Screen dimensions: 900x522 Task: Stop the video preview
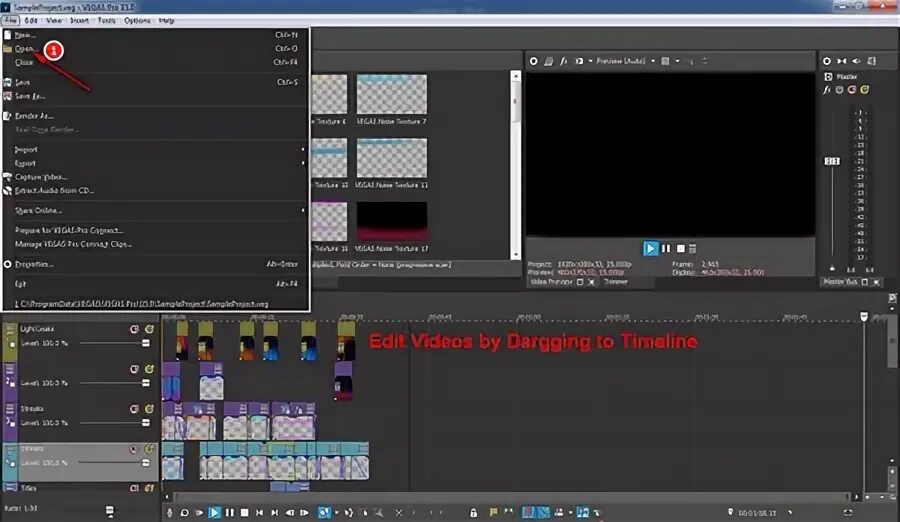pos(681,249)
